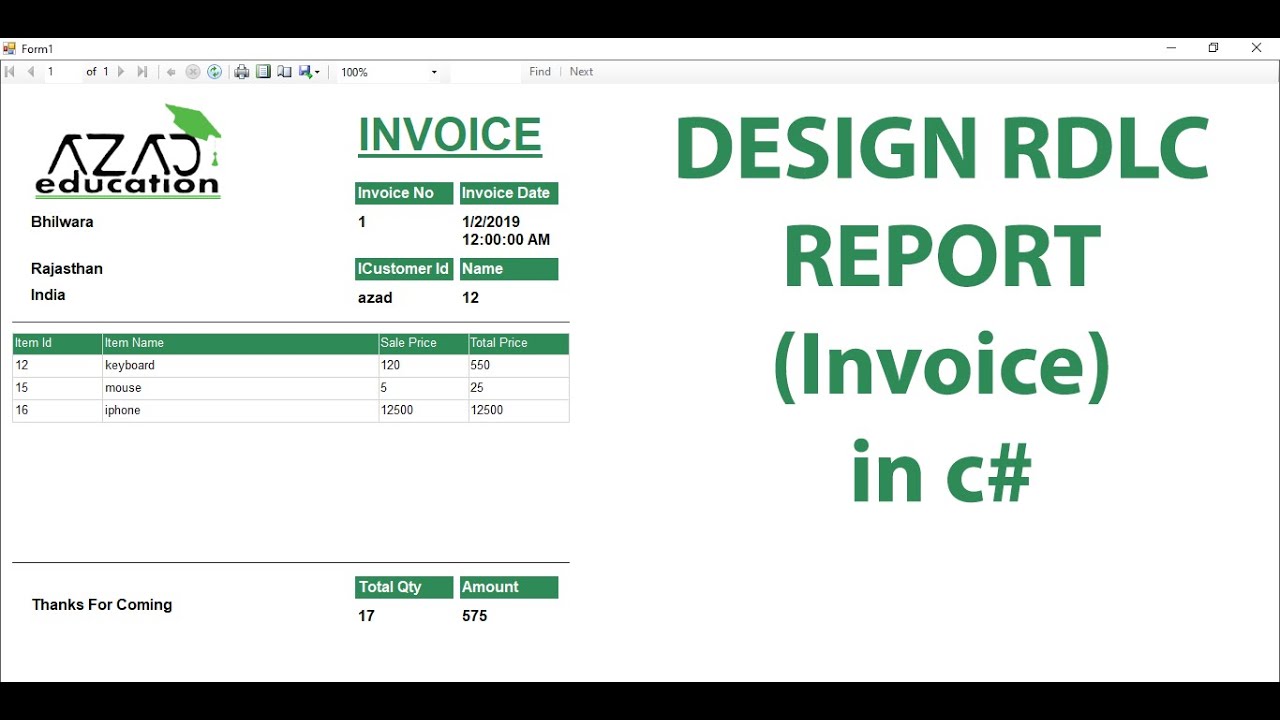This screenshot has width=1280, height=720.
Task: Go to previous page of report
Action: (31, 72)
